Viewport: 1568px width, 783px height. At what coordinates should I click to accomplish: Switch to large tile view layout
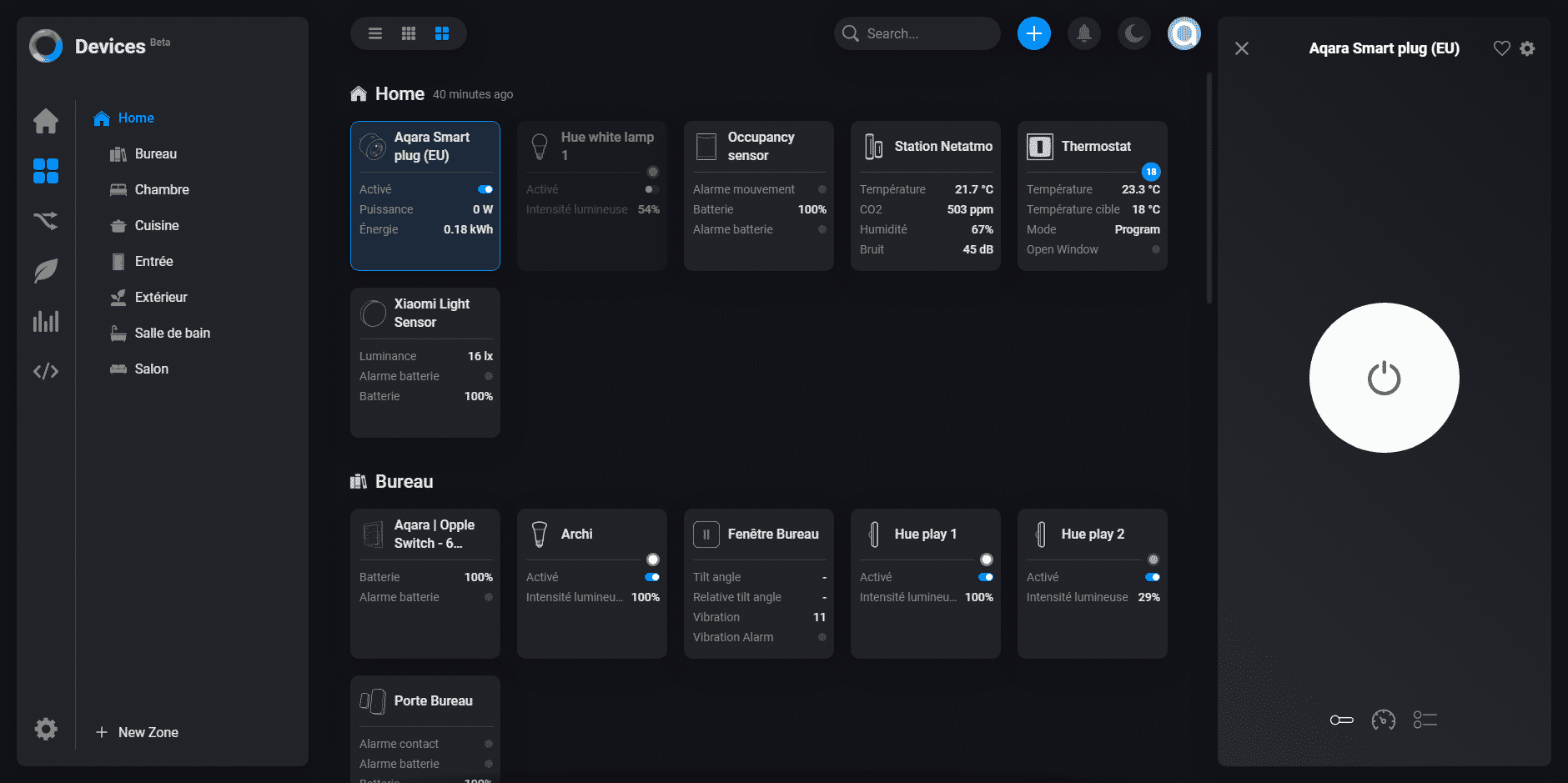(442, 33)
